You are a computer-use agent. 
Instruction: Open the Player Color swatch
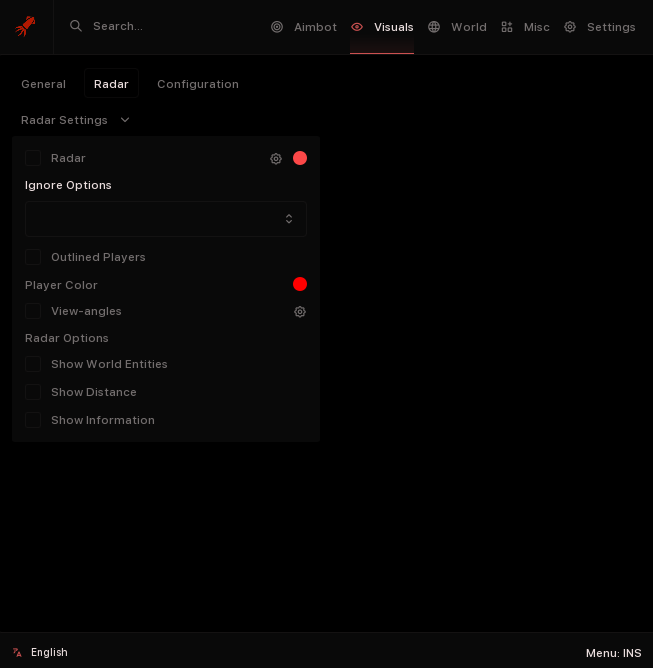(x=300, y=284)
